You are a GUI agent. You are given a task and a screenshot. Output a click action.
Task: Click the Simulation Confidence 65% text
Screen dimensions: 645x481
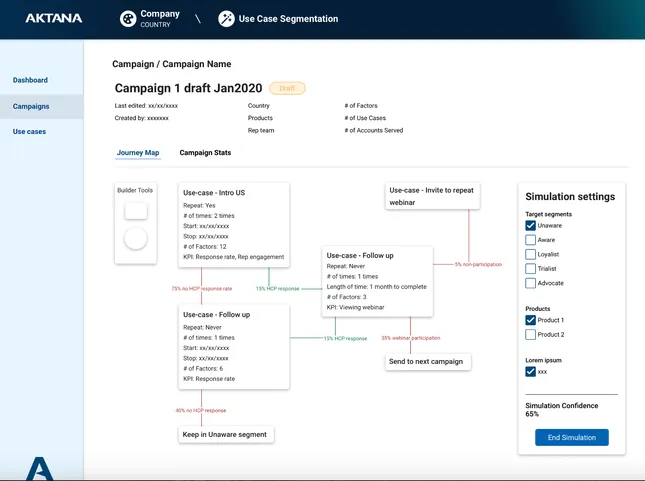(561, 410)
